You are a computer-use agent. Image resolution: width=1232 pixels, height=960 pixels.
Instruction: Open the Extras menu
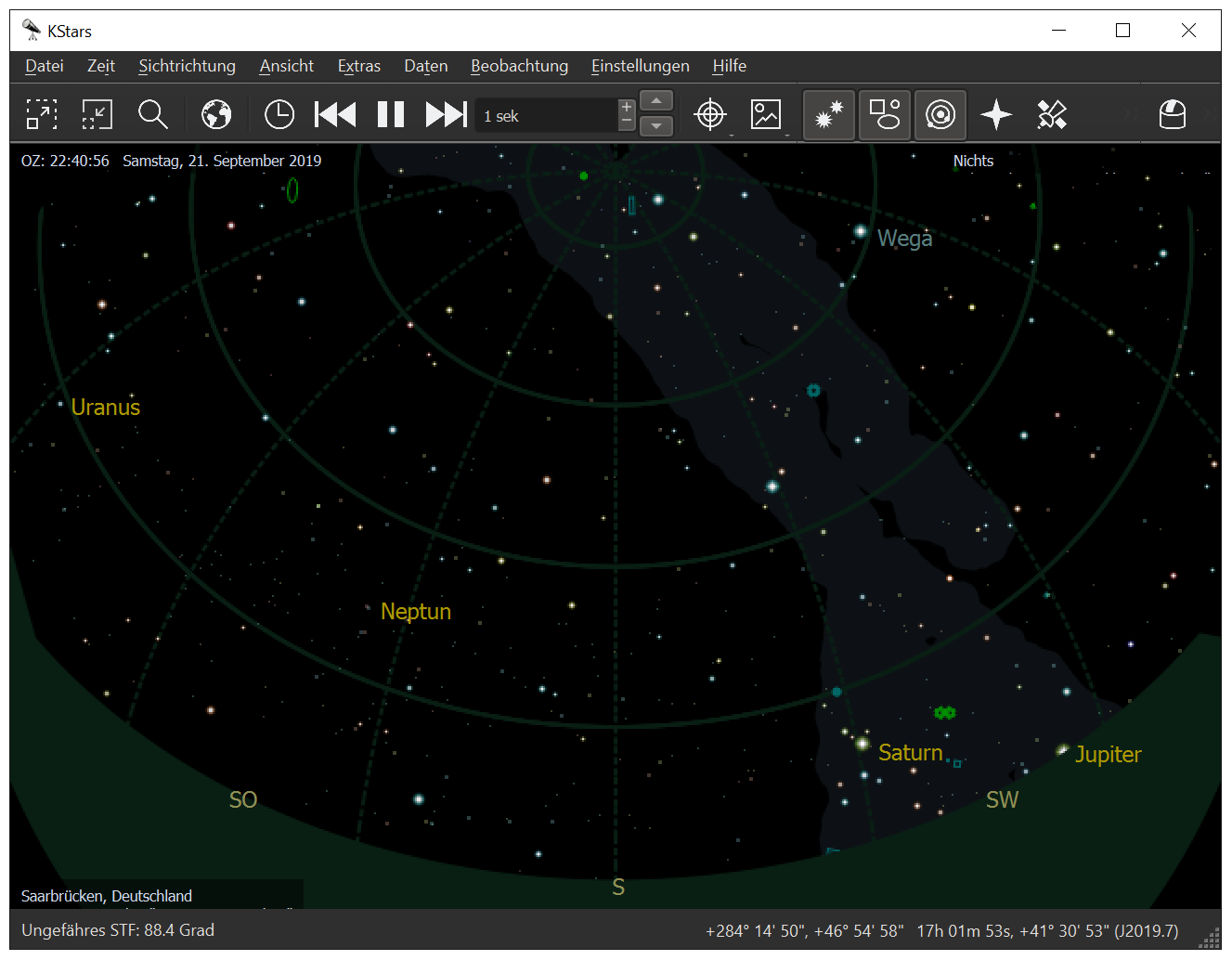tap(359, 66)
